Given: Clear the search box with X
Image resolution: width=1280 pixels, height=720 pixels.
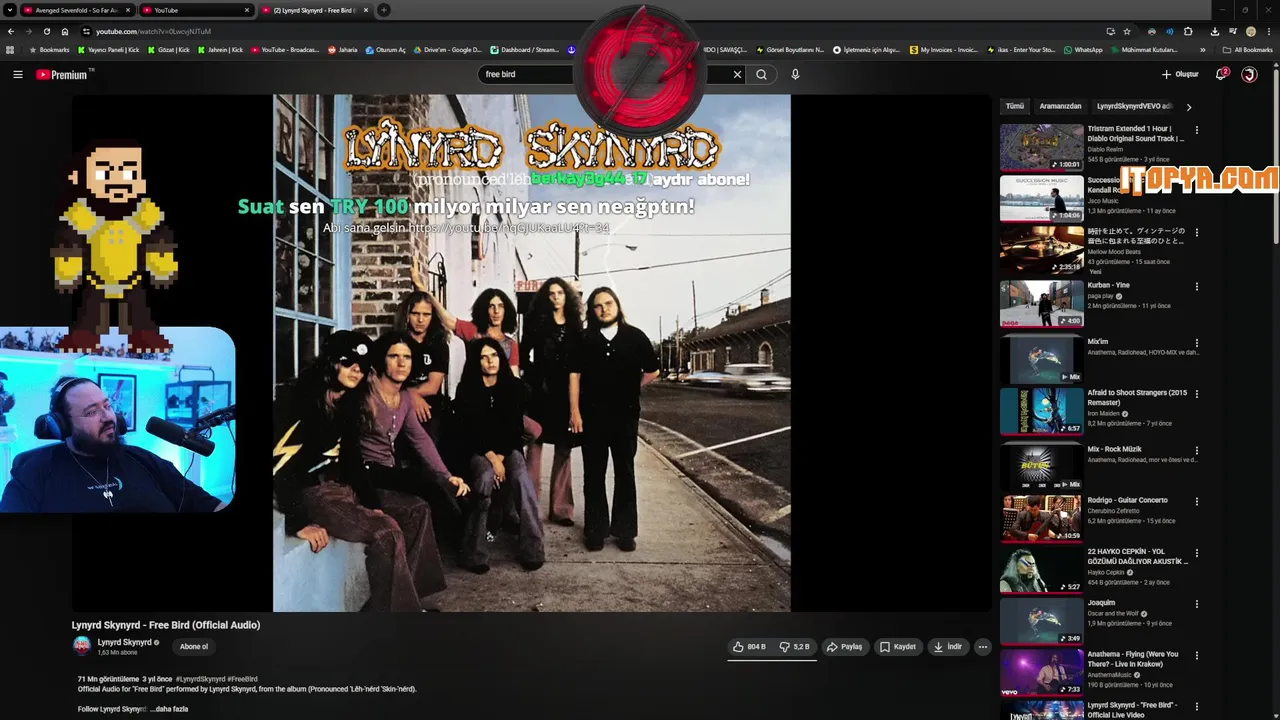Looking at the screenshot, I should pyautogui.click(x=737, y=74).
